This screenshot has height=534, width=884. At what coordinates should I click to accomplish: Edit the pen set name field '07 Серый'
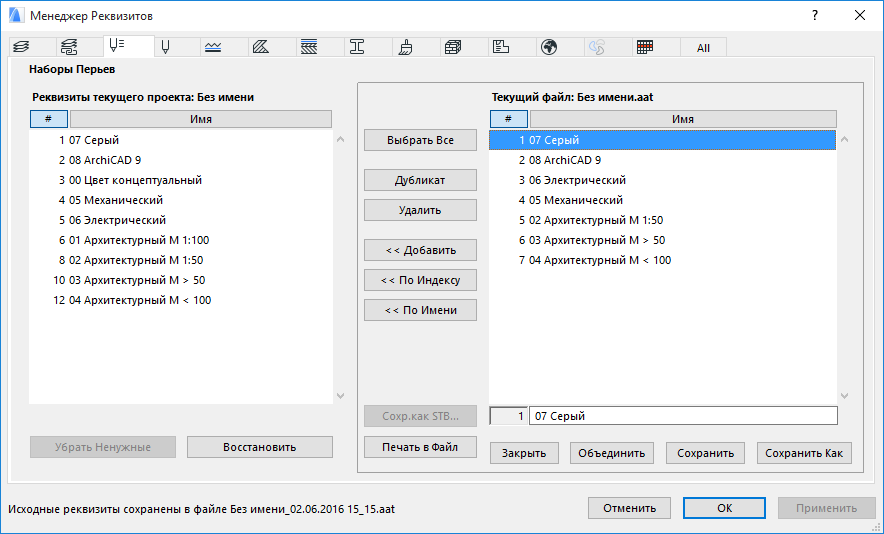(x=683, y=416)
